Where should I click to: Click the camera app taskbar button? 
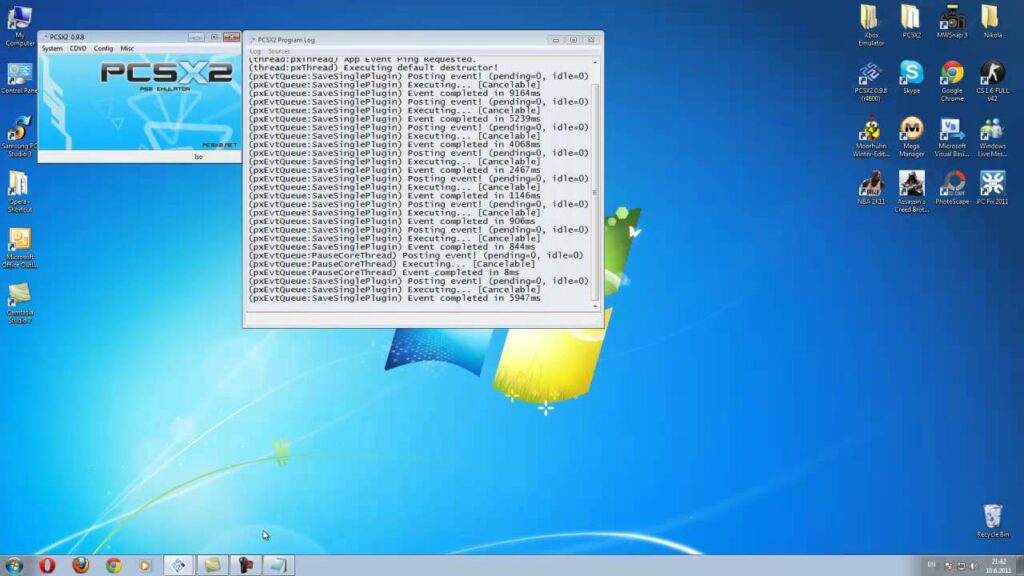[x=245, y=565]
